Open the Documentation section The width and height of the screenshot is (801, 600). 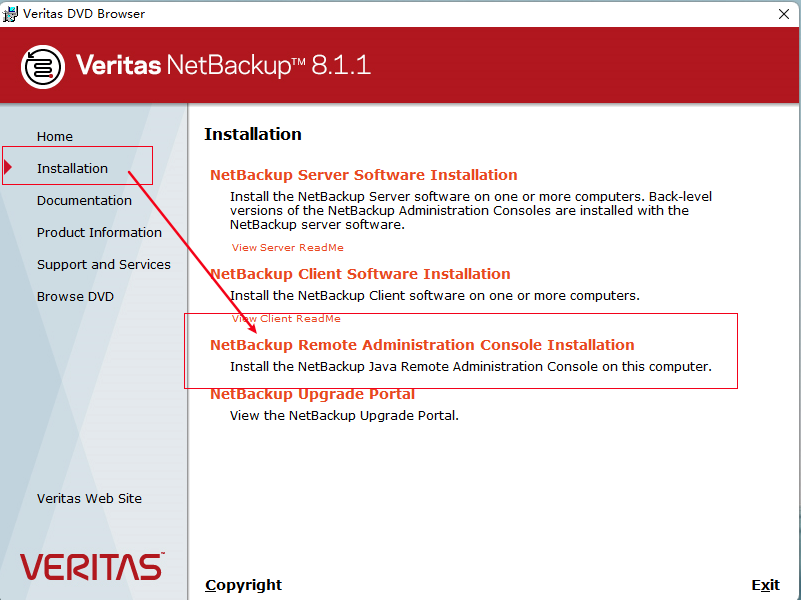click(x=84, y=200)
